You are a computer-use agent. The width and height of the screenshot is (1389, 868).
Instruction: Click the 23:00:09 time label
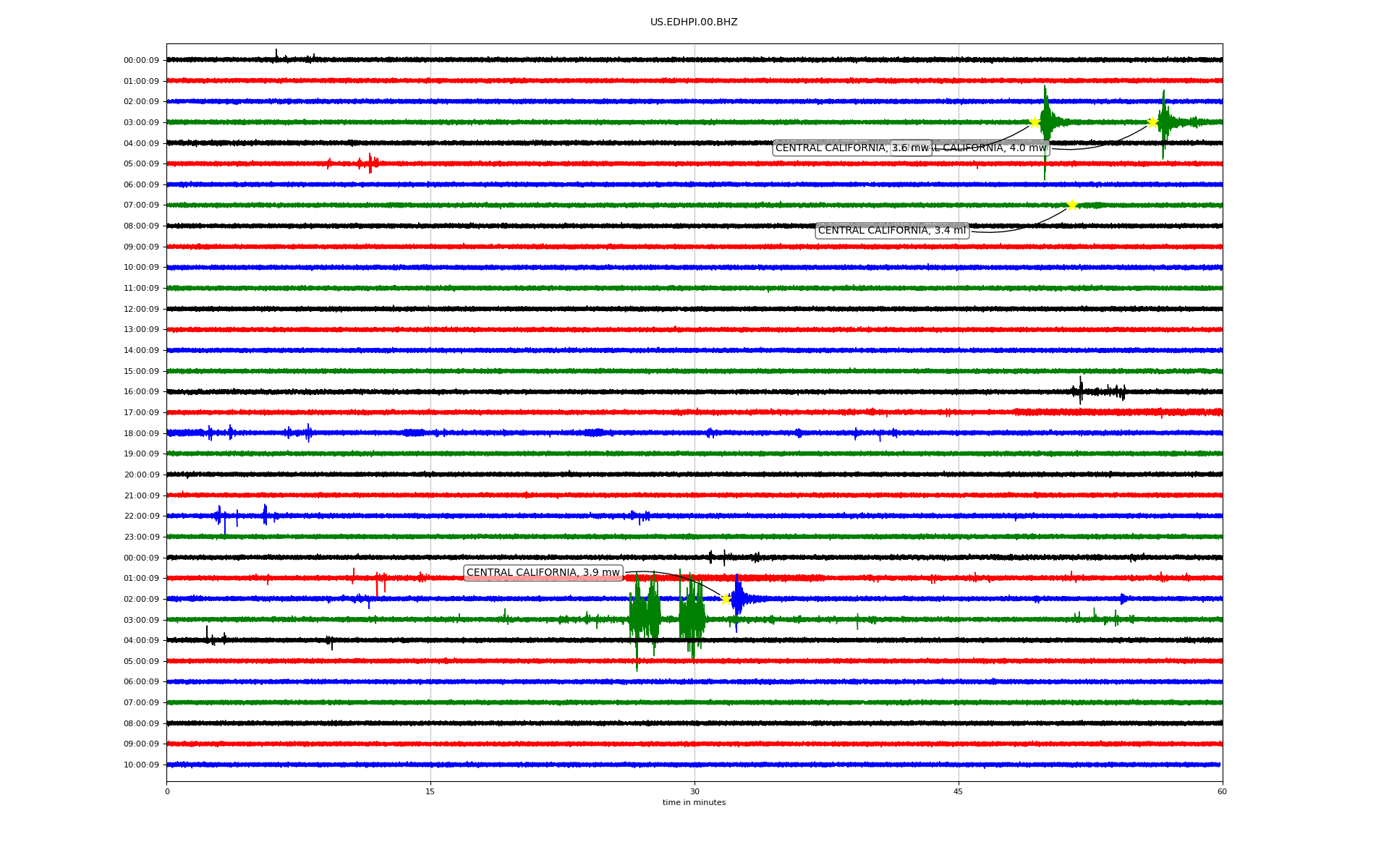141,537
